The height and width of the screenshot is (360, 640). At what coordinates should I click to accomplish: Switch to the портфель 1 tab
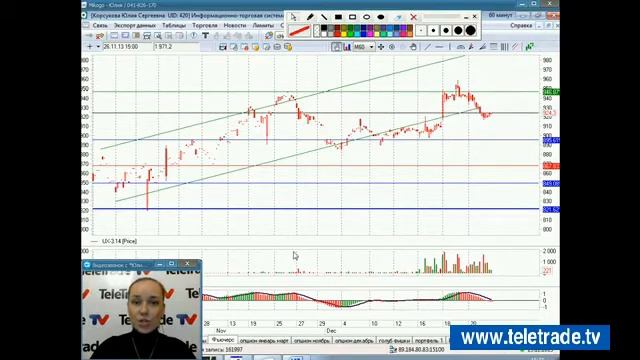coord(429,340)
